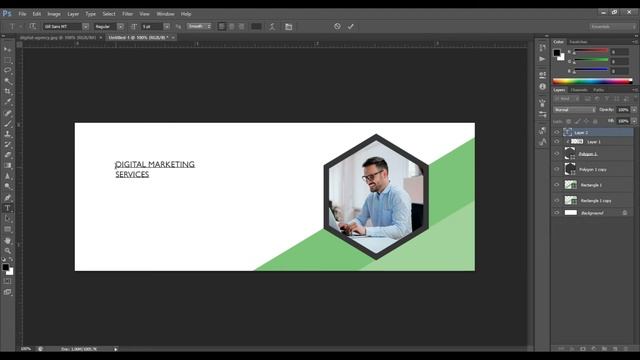Select the Pen tool
This screenshot has width=640, height=360.
7,198
